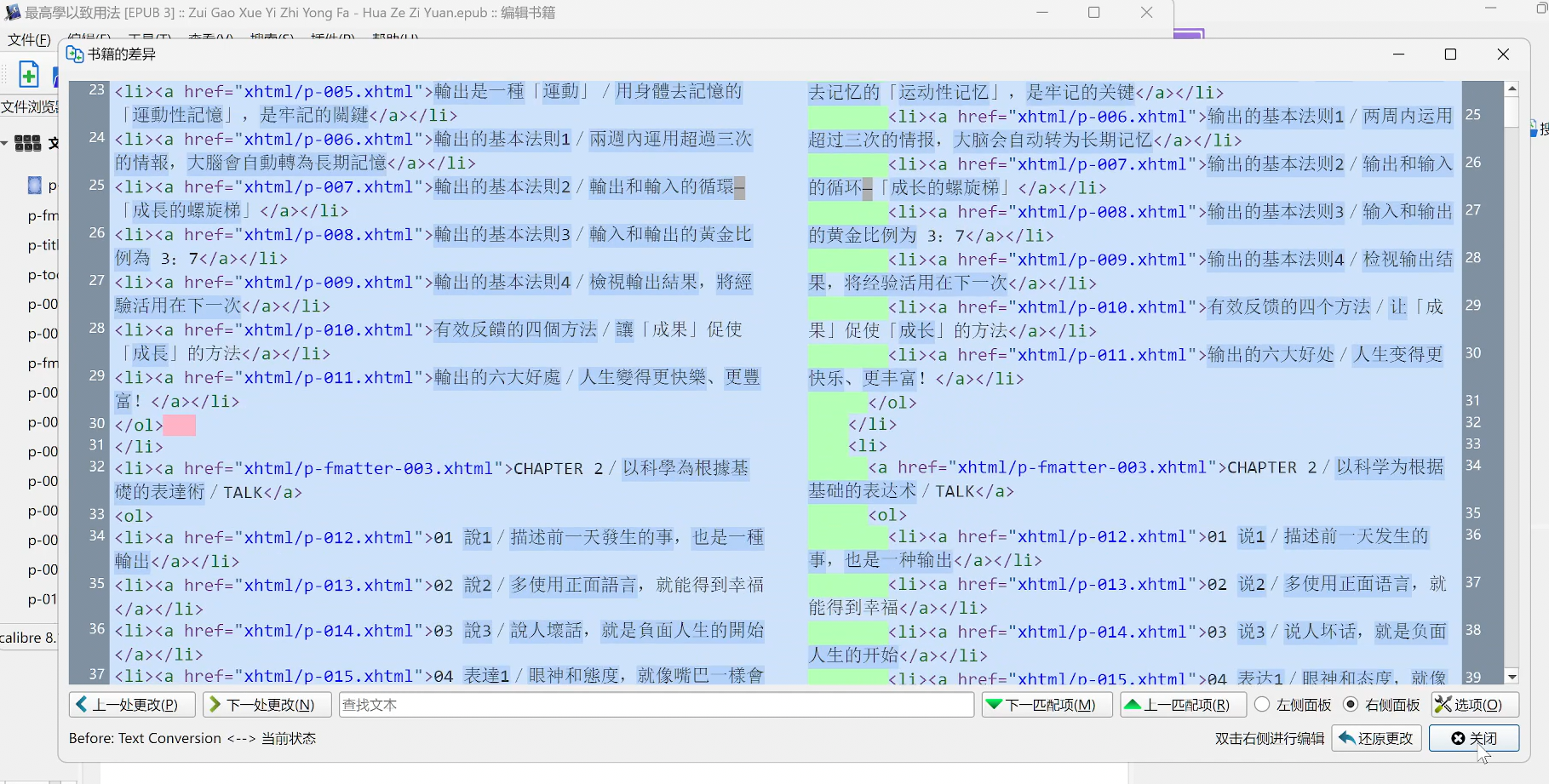The image size is (1549, 784).
Task: Select the left panel (左侧面板) radio button
Action: pos(1262,705)
